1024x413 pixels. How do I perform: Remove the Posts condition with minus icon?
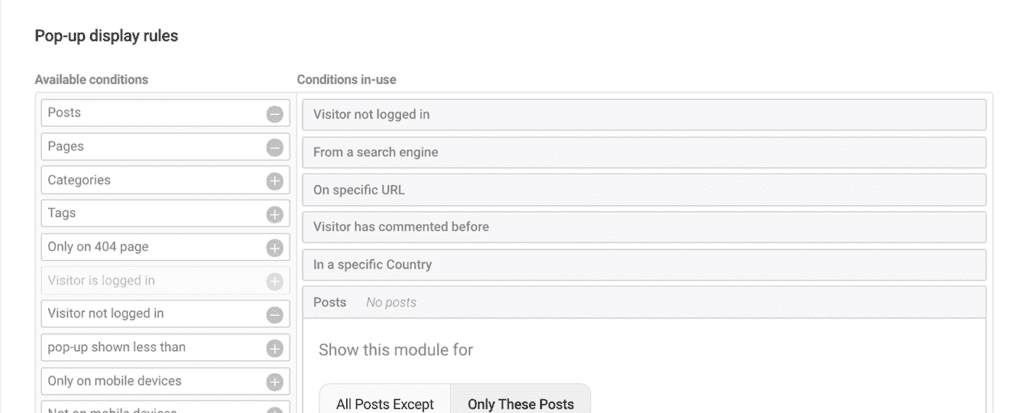(274, 114)
